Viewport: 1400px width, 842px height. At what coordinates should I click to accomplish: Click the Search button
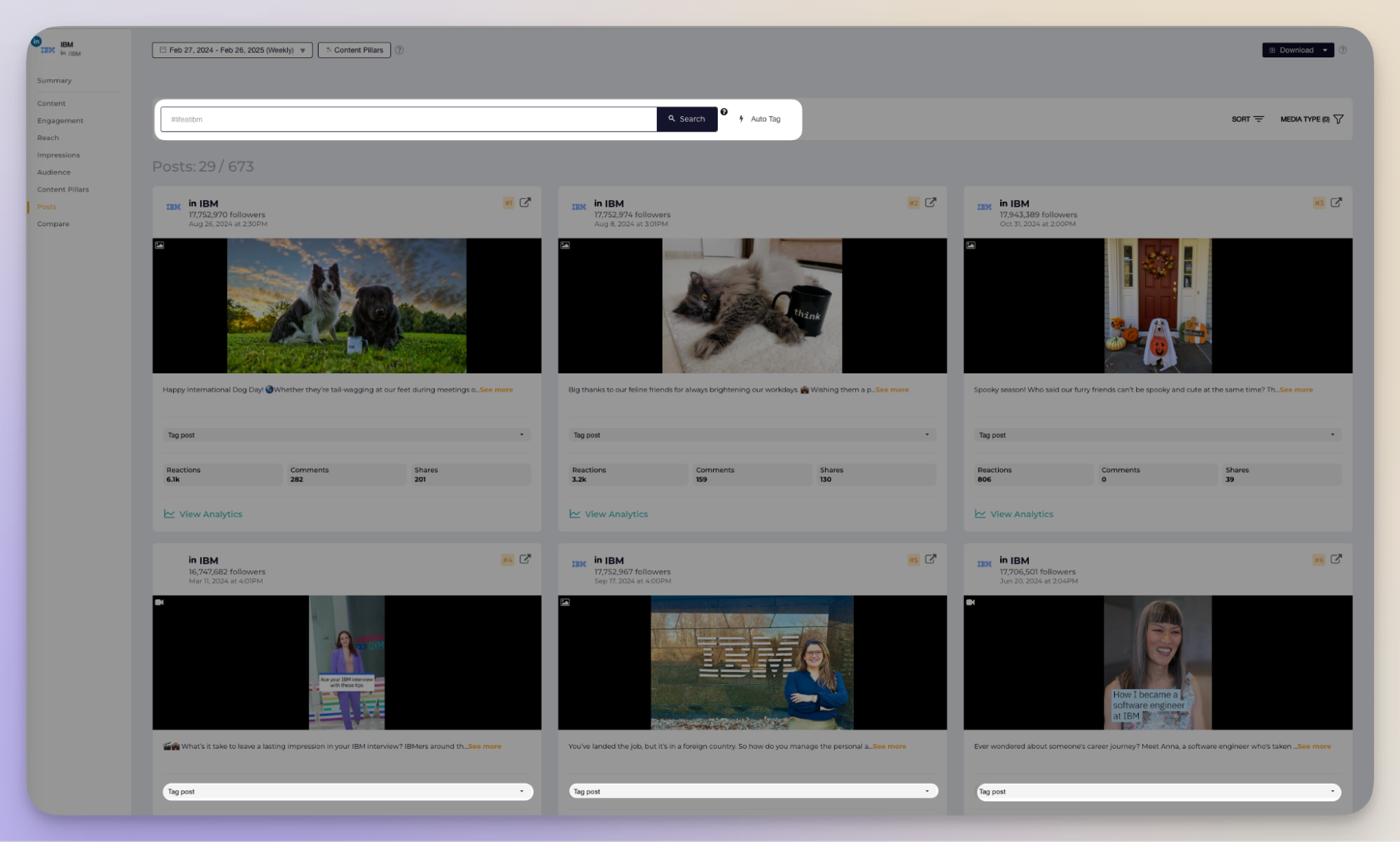(x=687, y=119)
